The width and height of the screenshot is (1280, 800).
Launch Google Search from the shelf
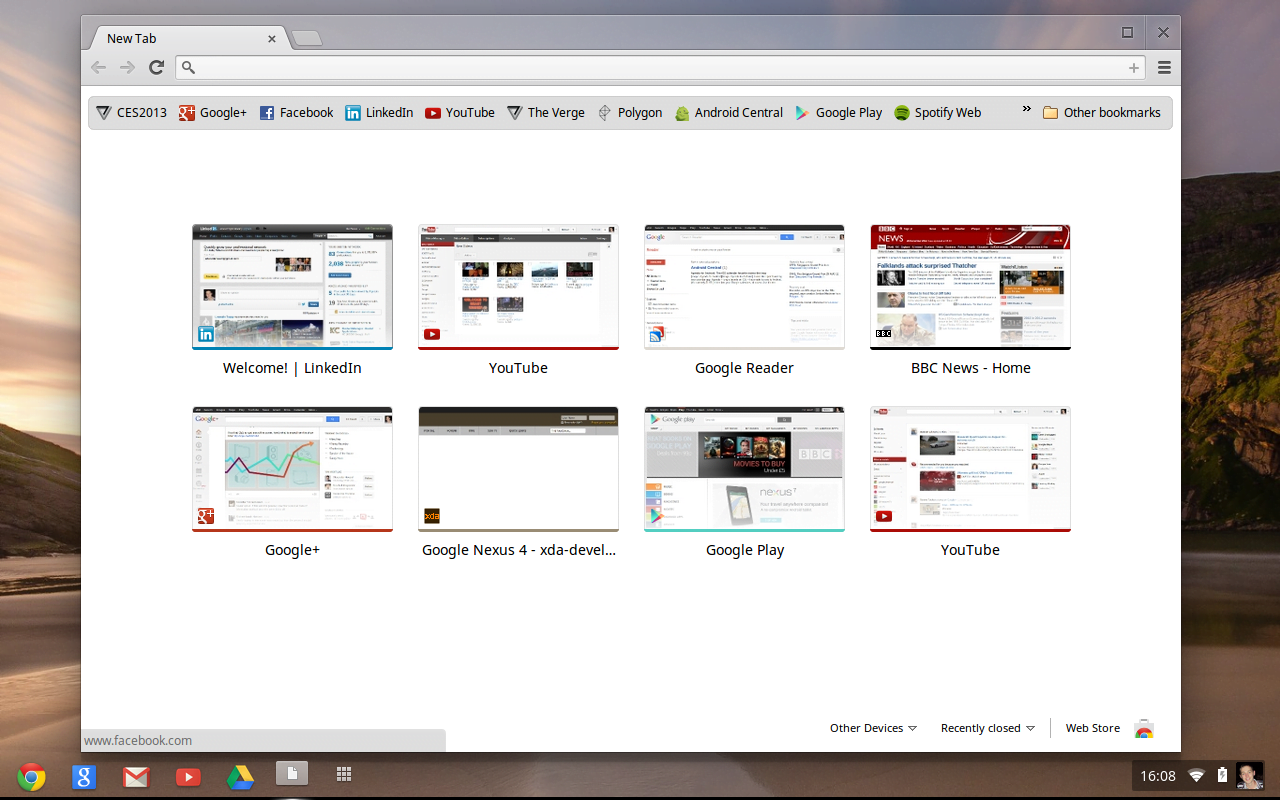click(84, 776)
